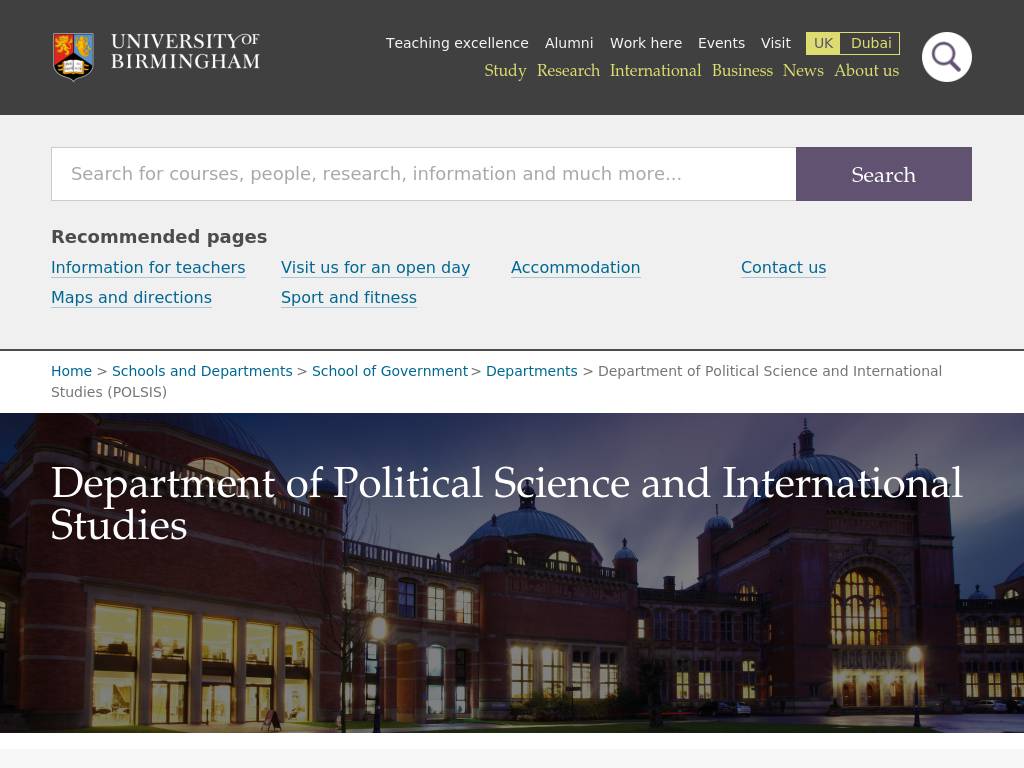1024x768 pixels.
Task: Open the Maps and directions link
Action: pyautogui.click(x=131, y=298)
